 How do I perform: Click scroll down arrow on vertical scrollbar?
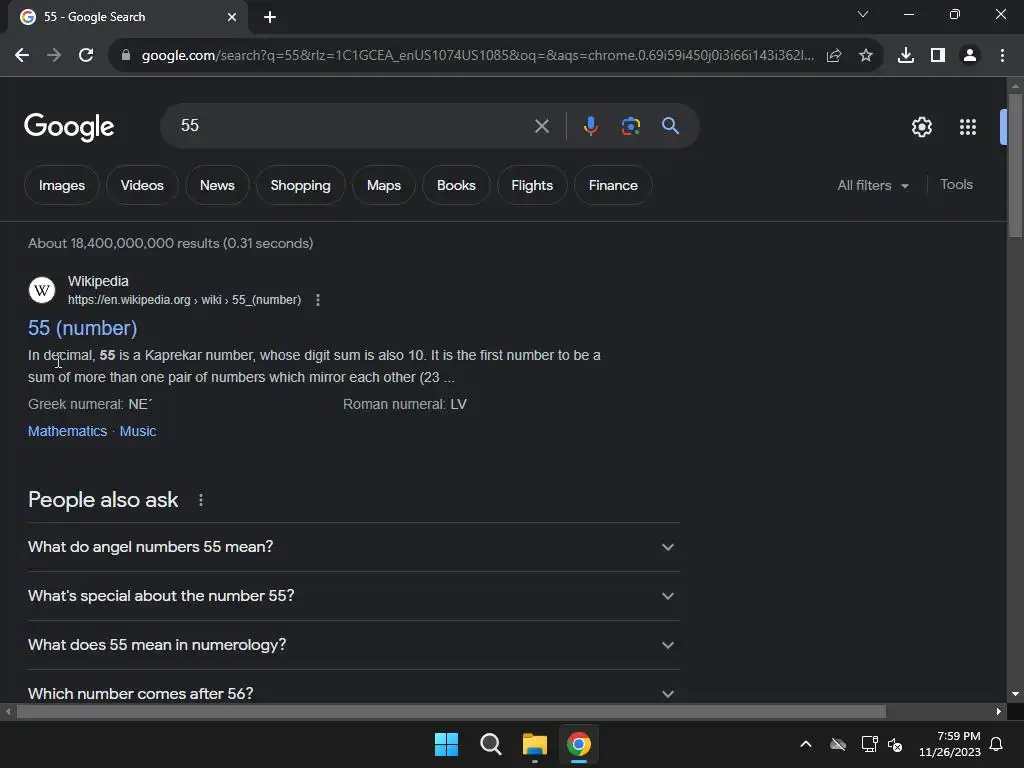coord(1015,694)
